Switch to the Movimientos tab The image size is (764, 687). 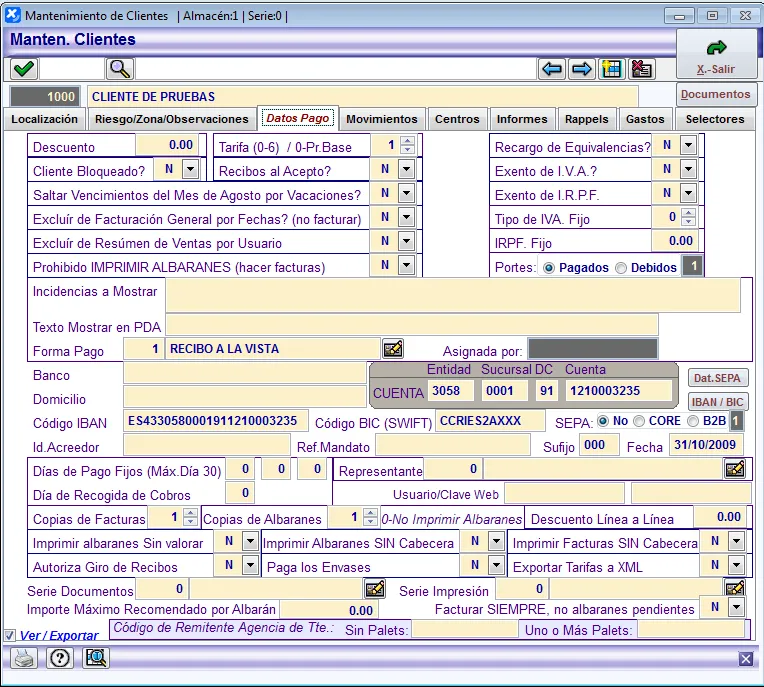point(381,119)
